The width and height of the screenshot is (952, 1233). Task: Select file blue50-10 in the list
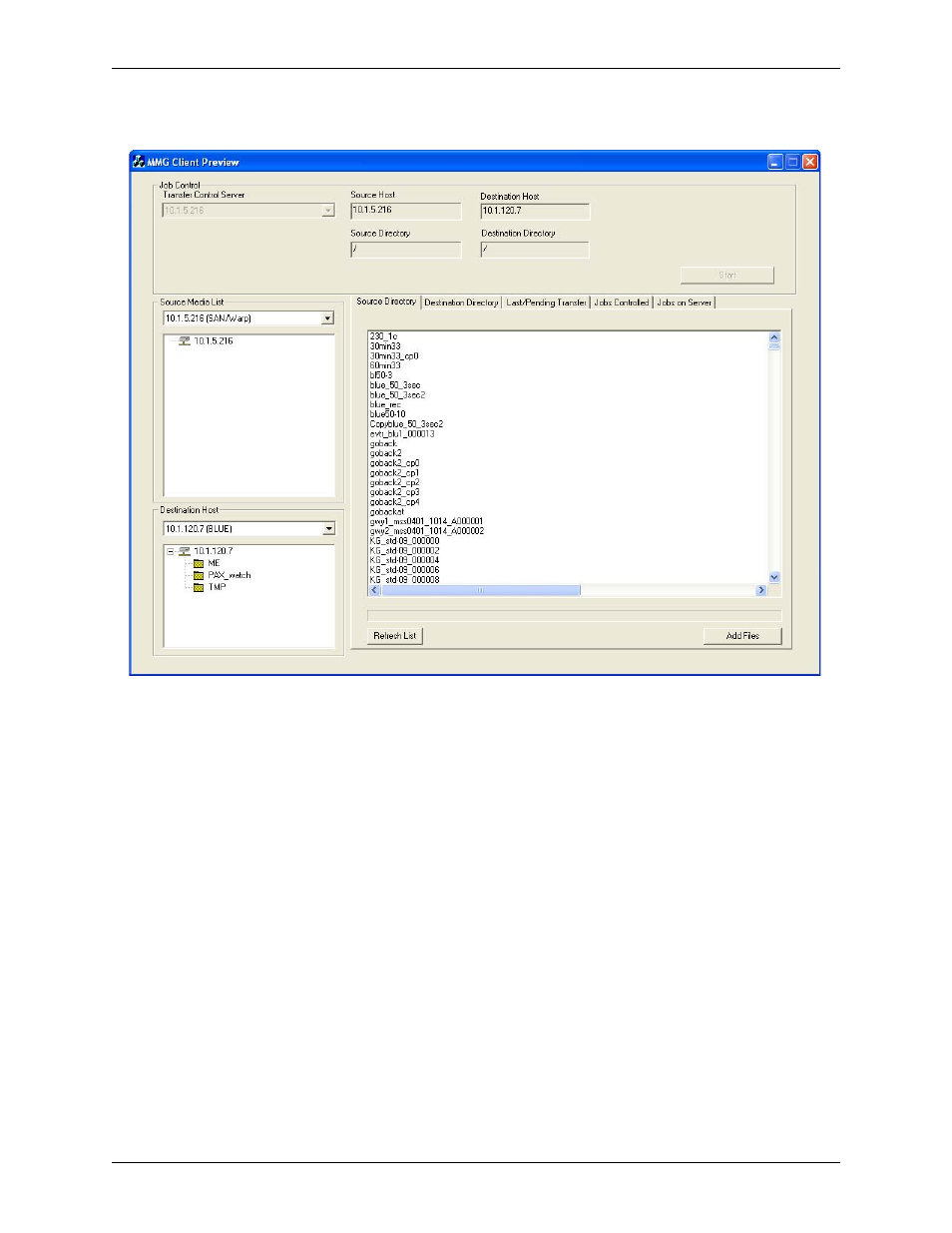pyautogui.click(x=388, y=414)
